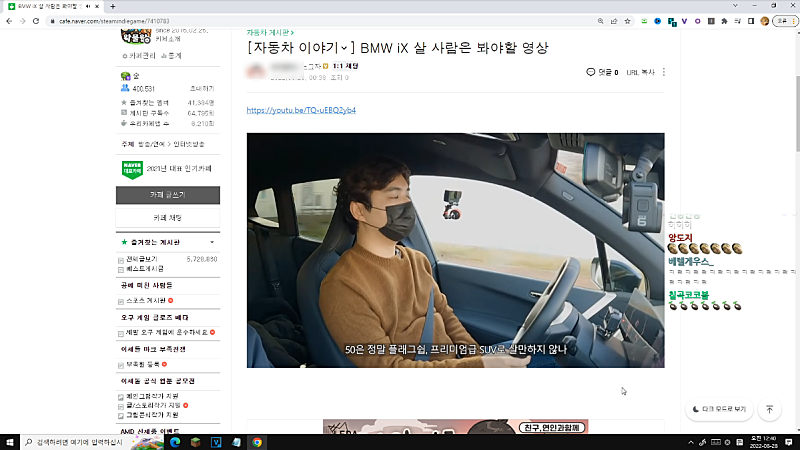Open the 베스트게시글 board
This screenshot has width=800, height=450.
pos(145,268)
